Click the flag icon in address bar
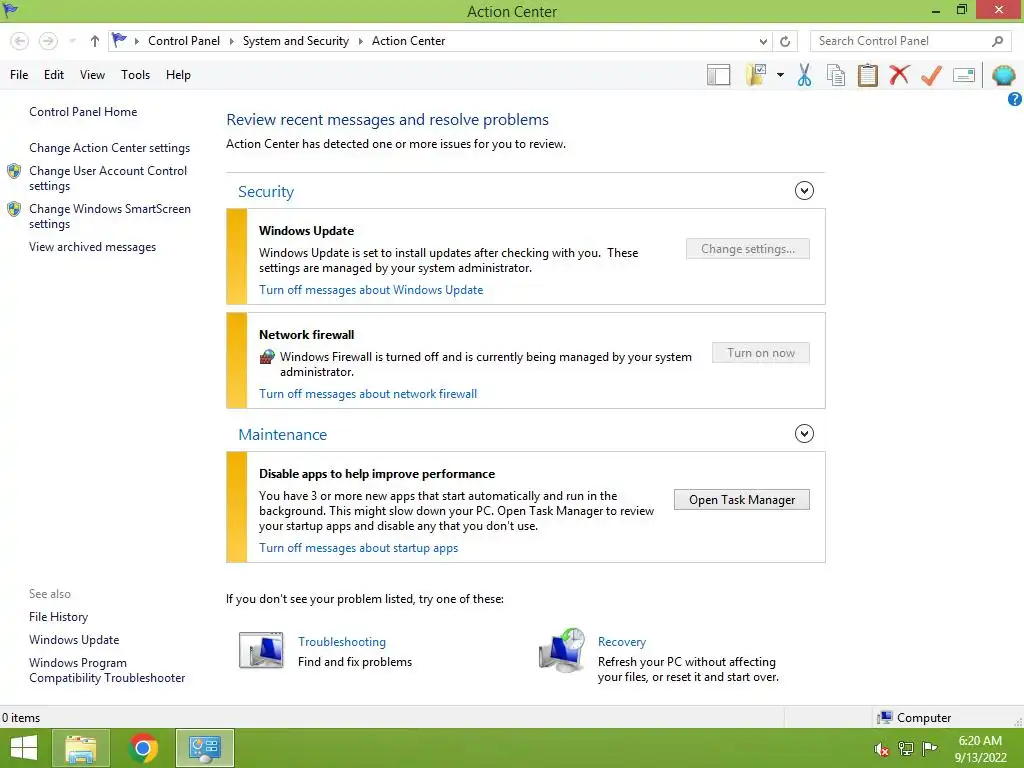 point(119,40)
